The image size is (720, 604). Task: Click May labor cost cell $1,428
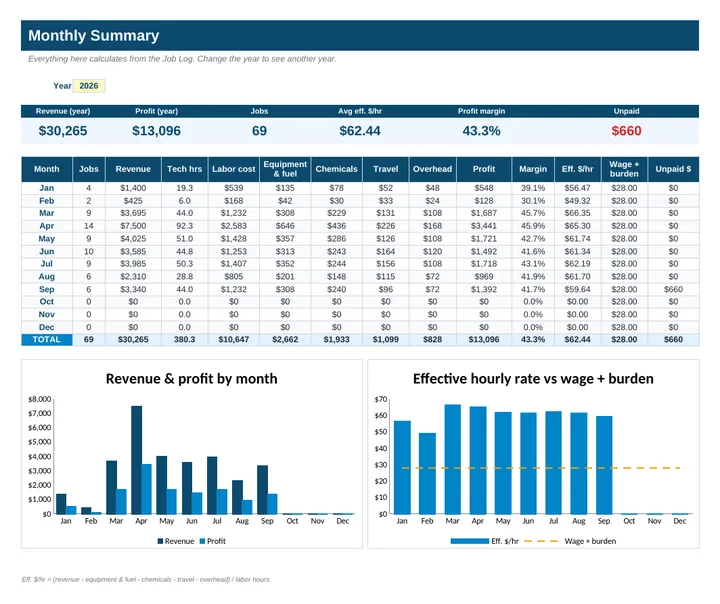(233, 239)
